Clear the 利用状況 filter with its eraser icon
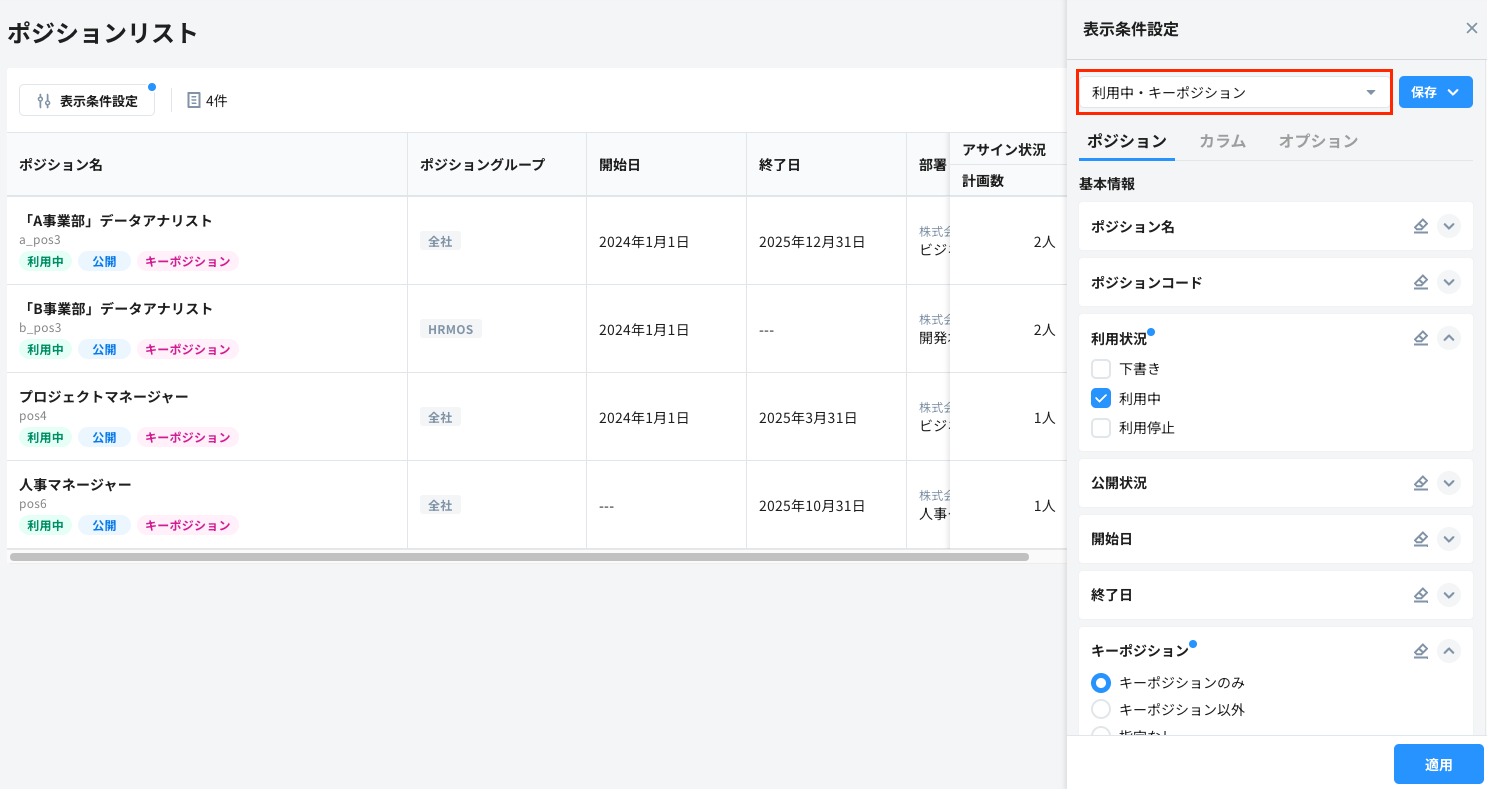This screenshot has height=789, width=1487. pyautogui.click(x=1421, y=338)
